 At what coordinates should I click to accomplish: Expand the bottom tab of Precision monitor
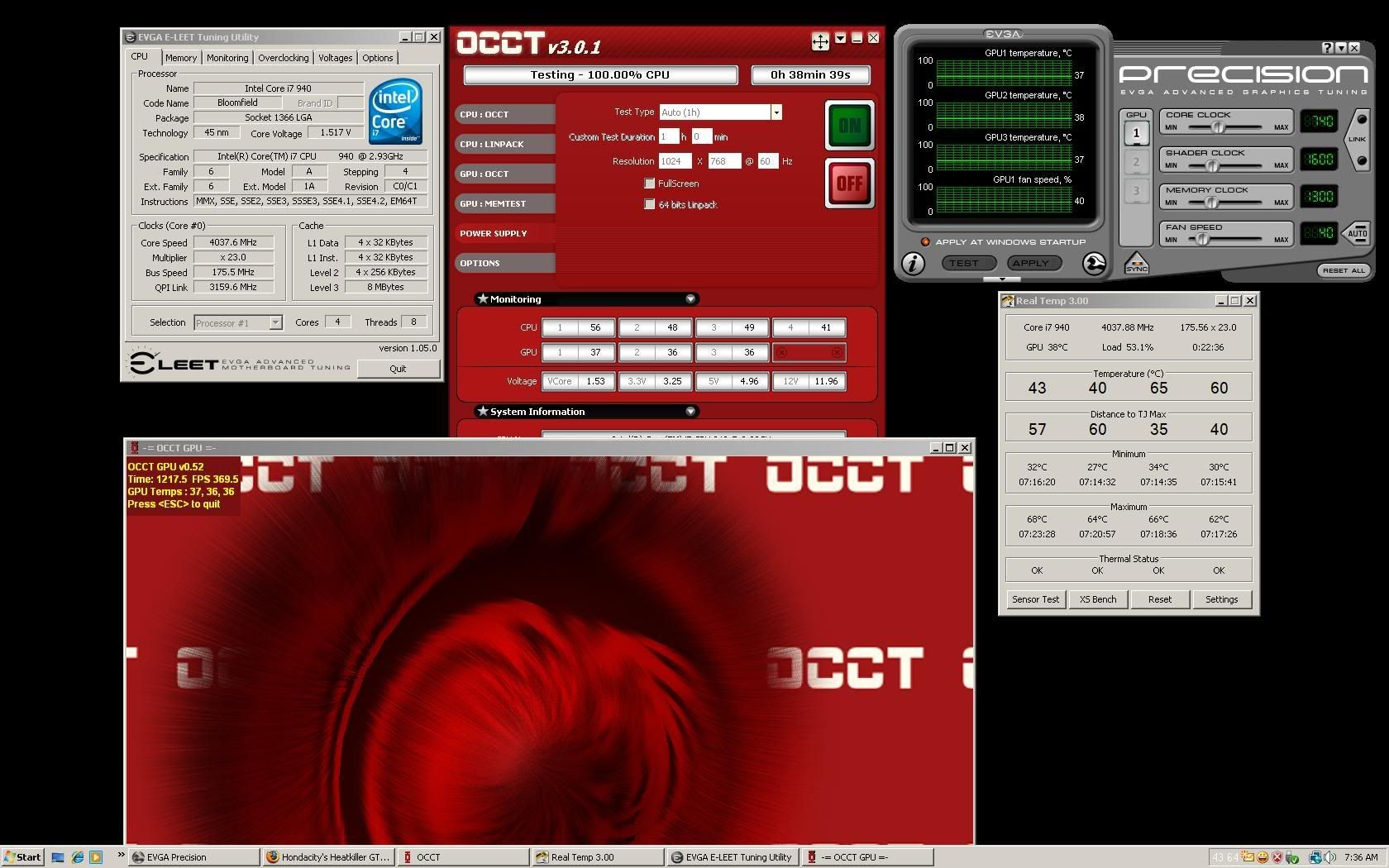[x=1001, y=280]
